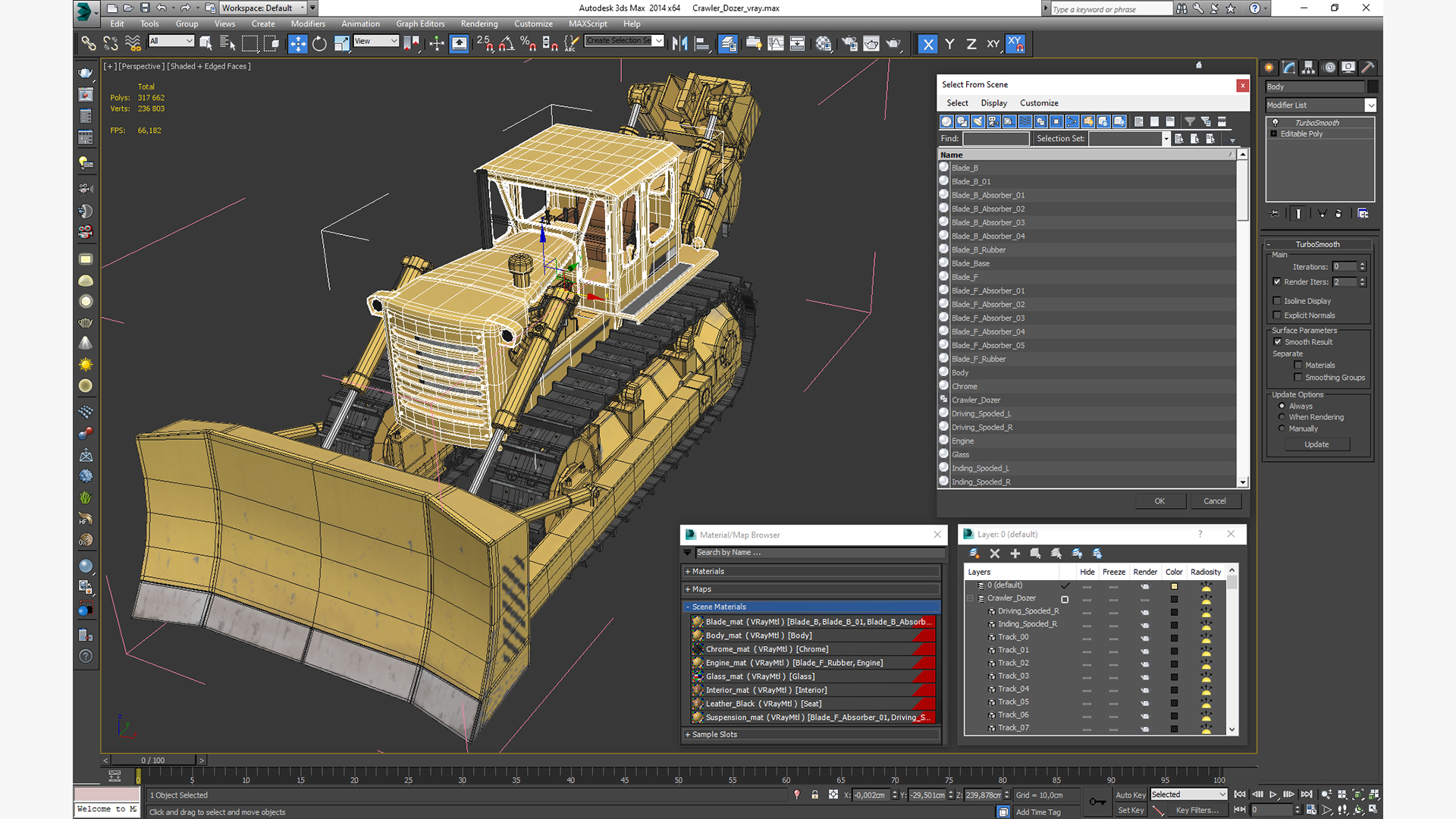Open the Display menu in Select From Scene
Screen dimensions: 1456x819
(993, 103)
